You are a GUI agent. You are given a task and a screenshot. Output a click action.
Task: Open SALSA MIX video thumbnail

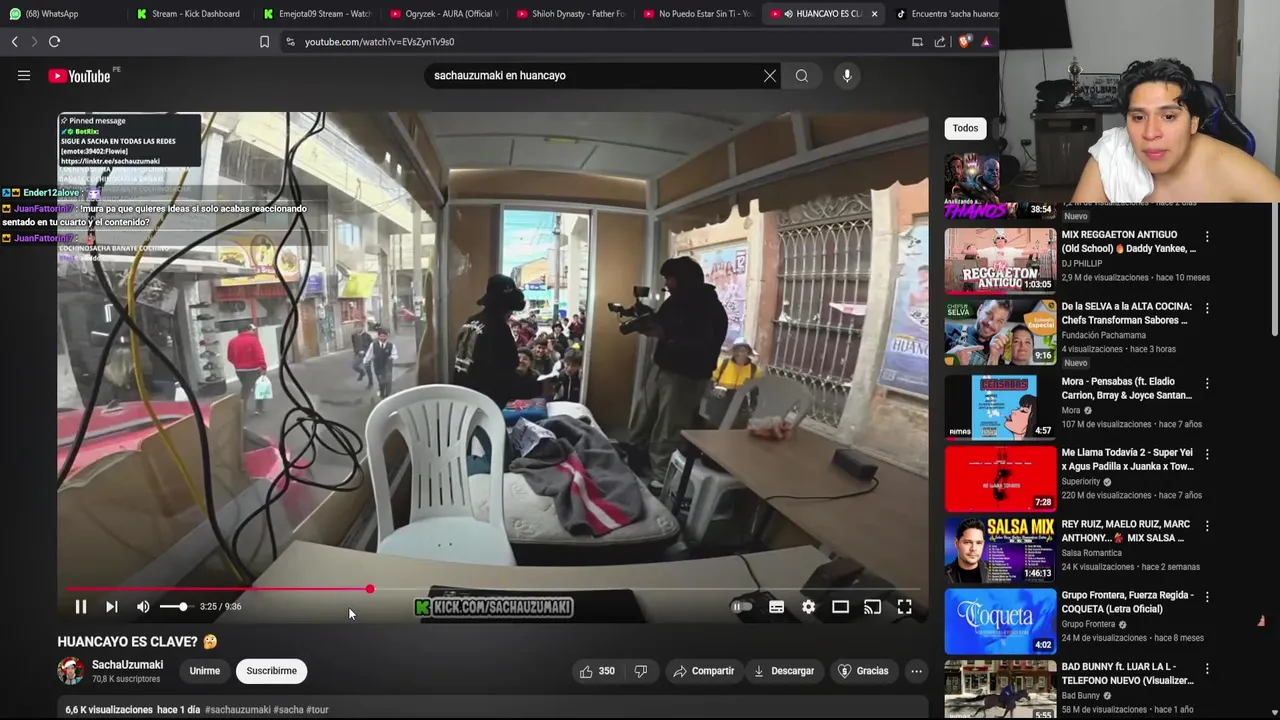[x=1000, y=549]
